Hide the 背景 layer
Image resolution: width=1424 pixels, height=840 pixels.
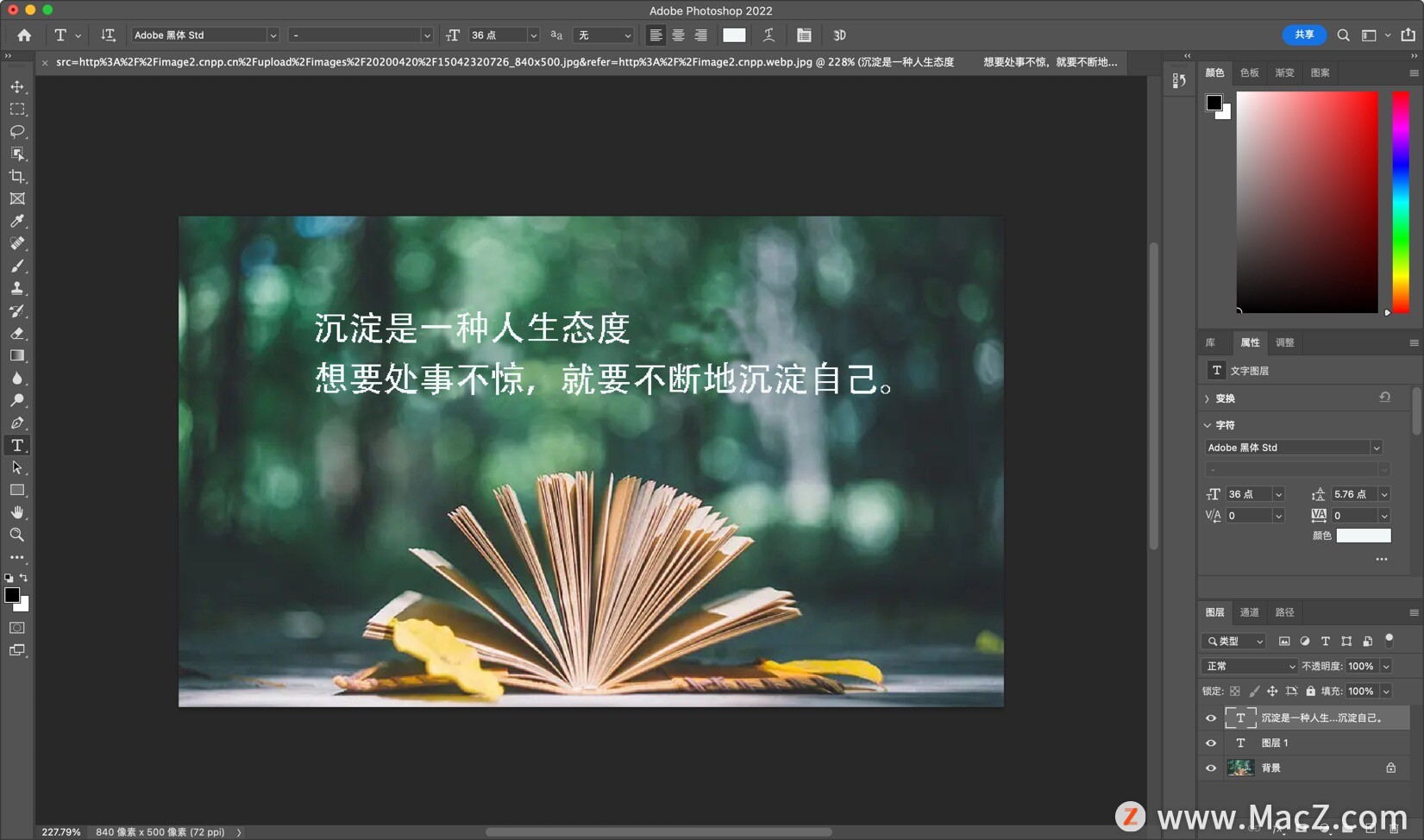pos(1211,768)
